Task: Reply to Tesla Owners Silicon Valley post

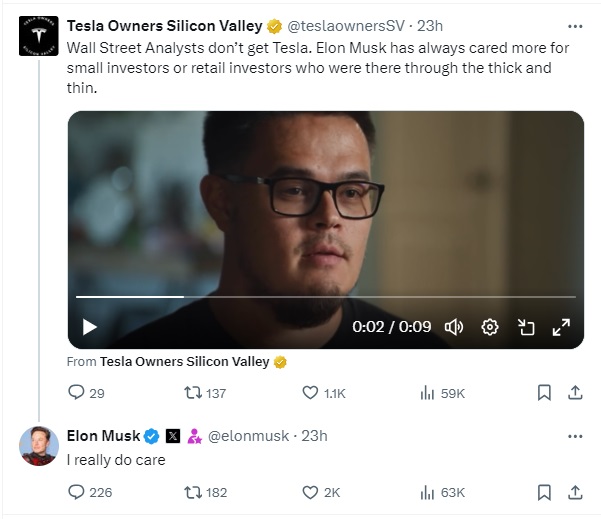Action: 77,393
